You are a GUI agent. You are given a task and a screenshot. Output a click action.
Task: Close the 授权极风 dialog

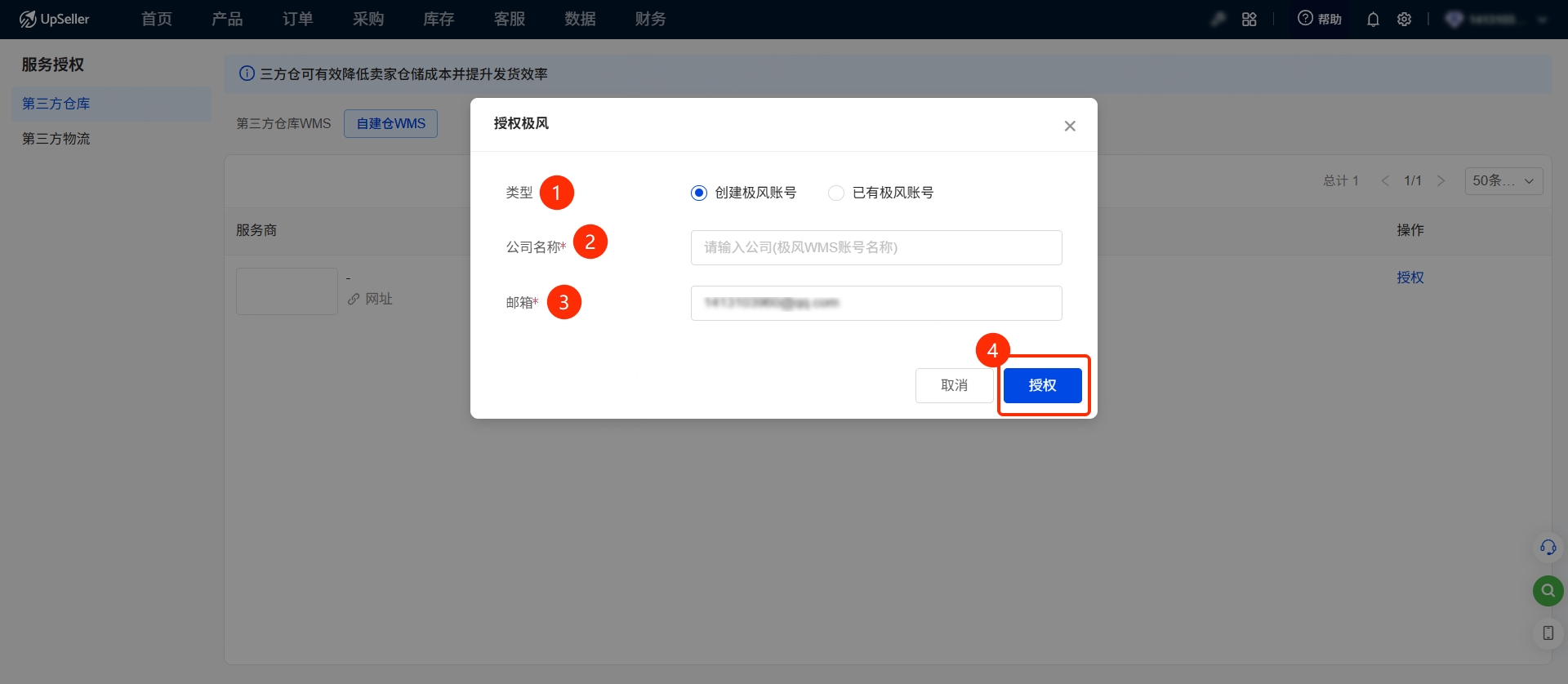[1070, 126]
